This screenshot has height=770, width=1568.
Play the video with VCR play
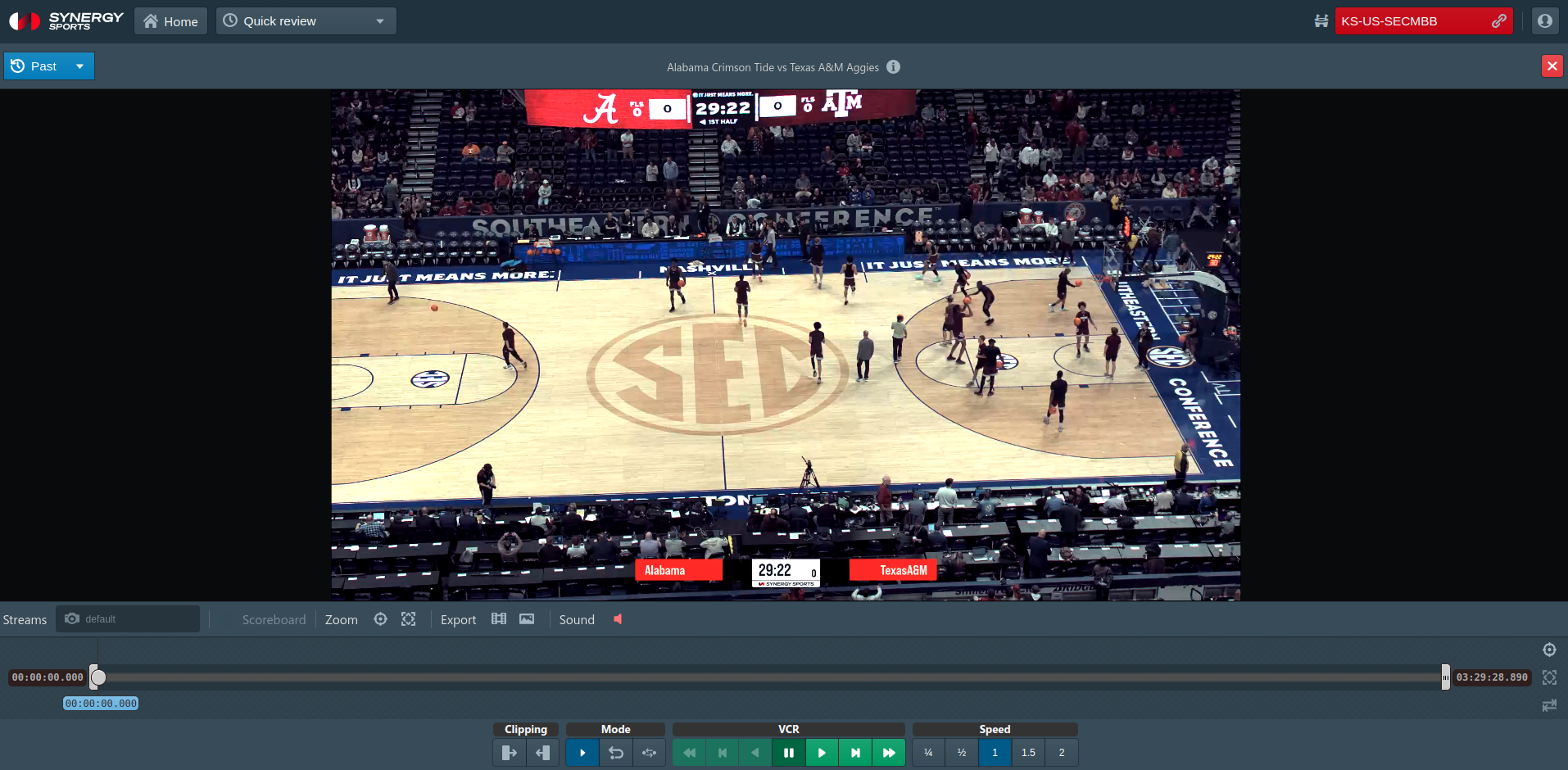[822, 753]
